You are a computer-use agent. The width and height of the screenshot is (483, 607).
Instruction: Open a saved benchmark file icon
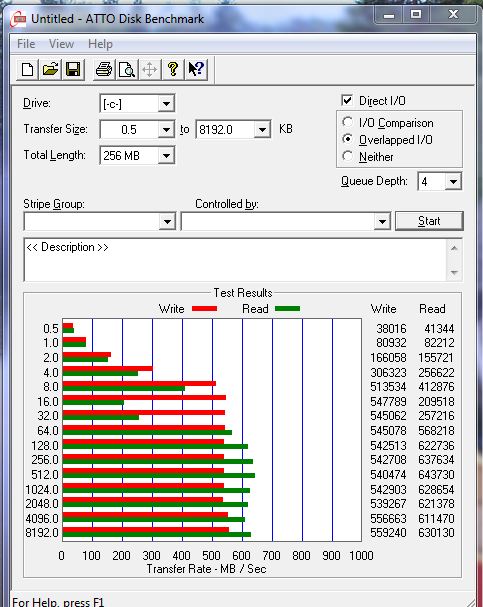click(x=50, y=70)
